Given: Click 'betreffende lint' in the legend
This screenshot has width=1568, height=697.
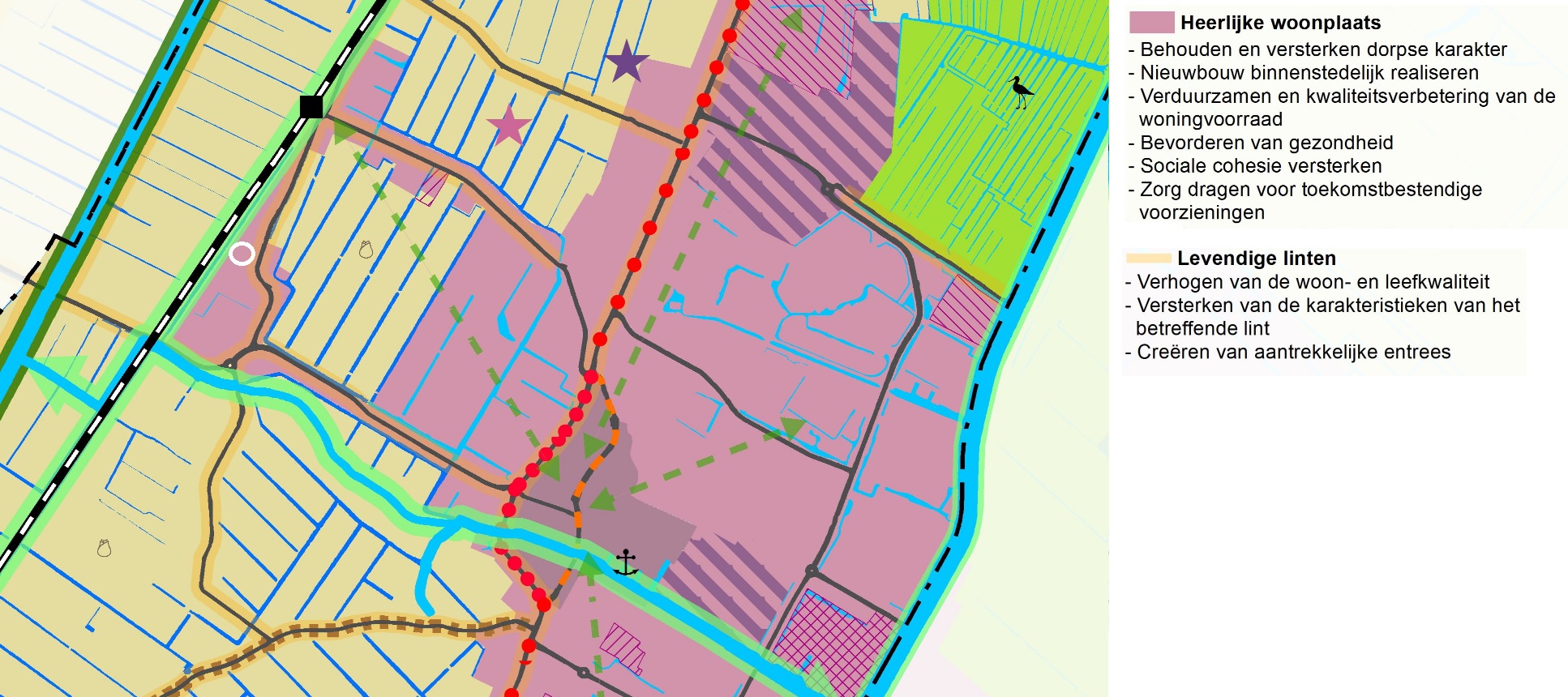Looking at the screenshot, I should 1202,329.
